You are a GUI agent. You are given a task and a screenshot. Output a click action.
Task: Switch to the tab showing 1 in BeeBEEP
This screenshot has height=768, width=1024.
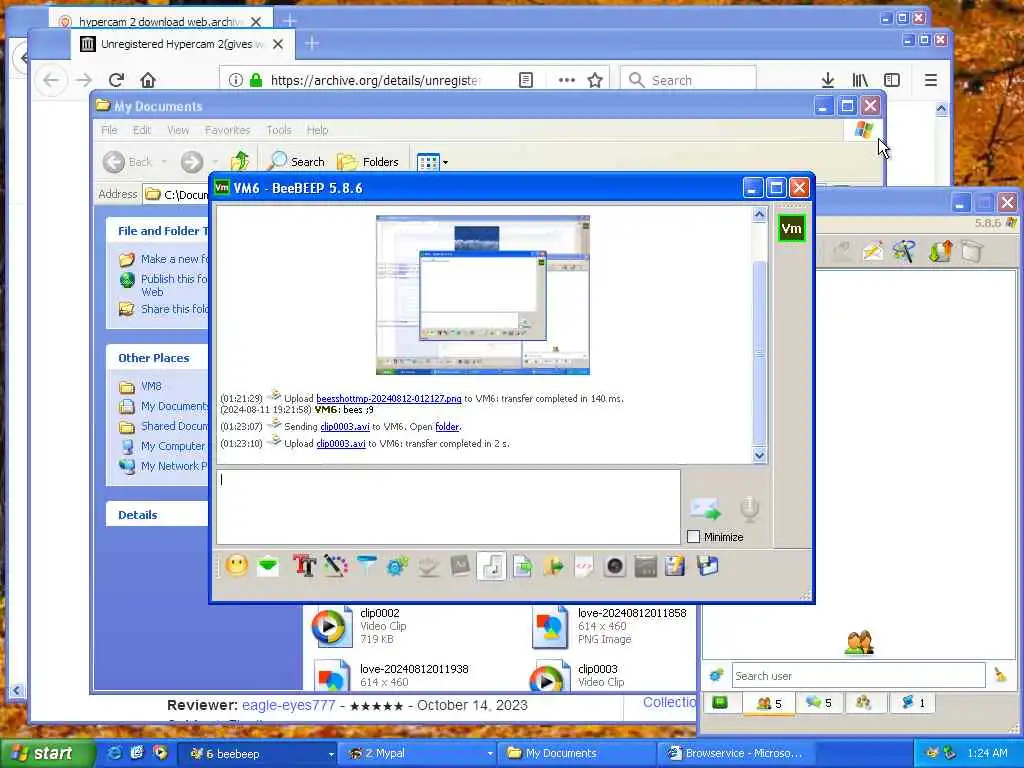click(913, 703)
